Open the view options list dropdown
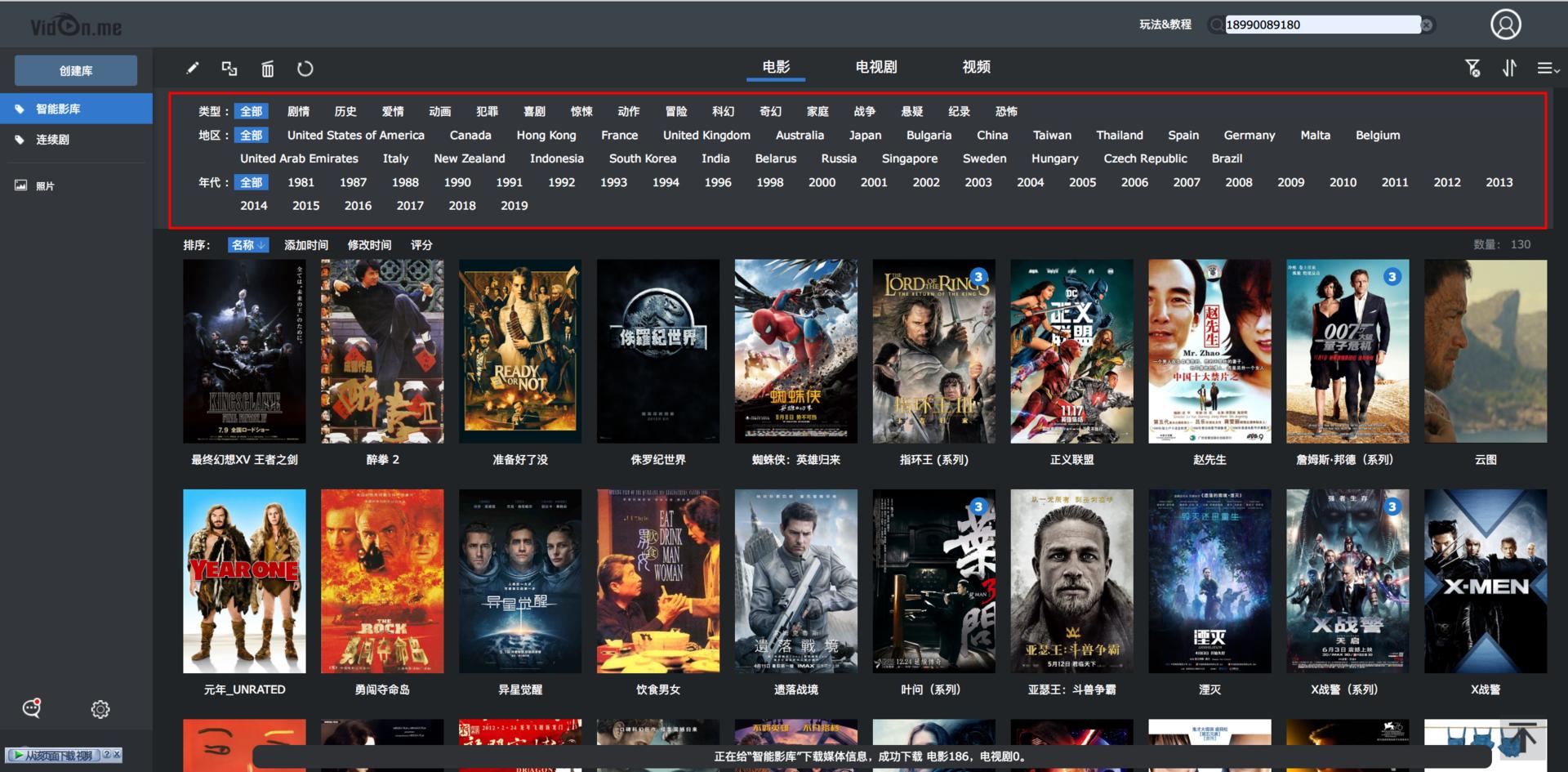The height and width of the screenshot is (772, 1568). pyautogui.click(x=1547, y=69)
